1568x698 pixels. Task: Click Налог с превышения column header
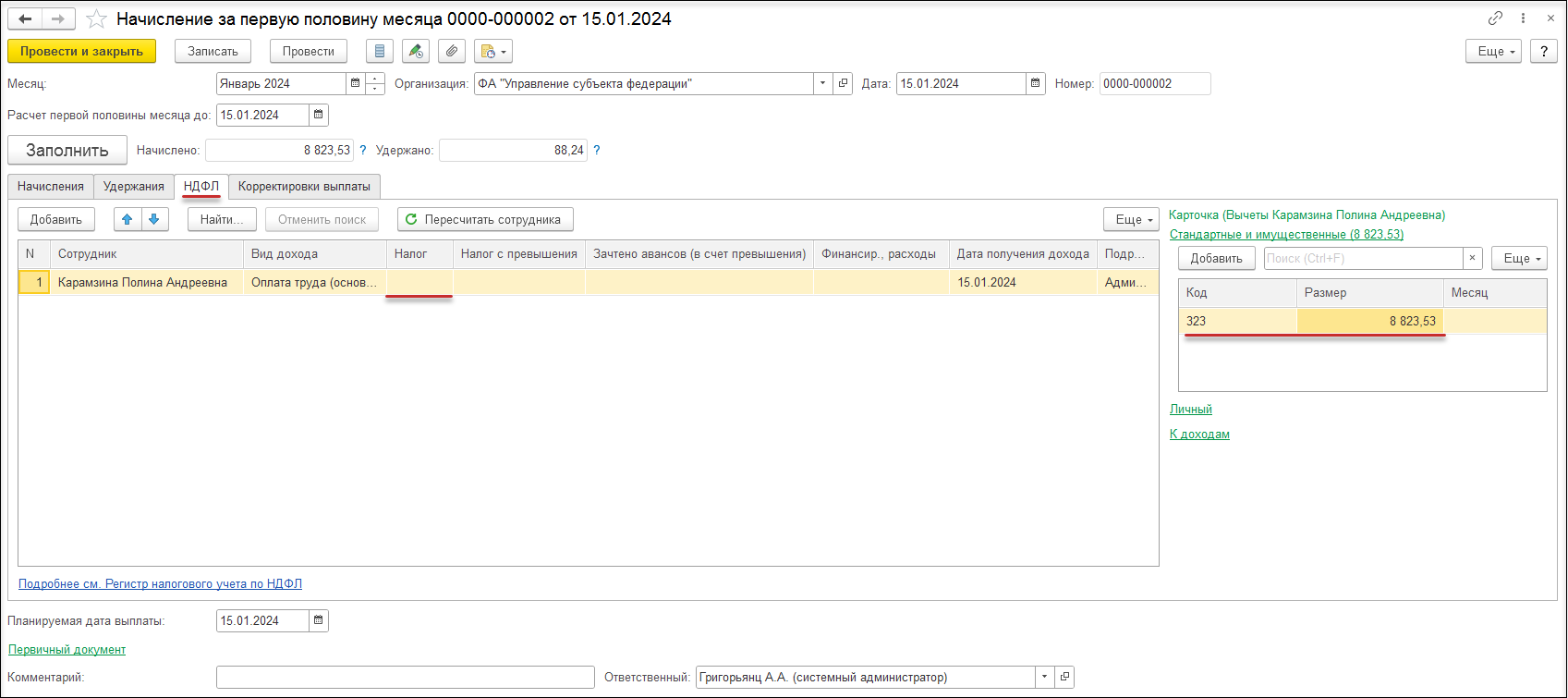click(518, 253)
